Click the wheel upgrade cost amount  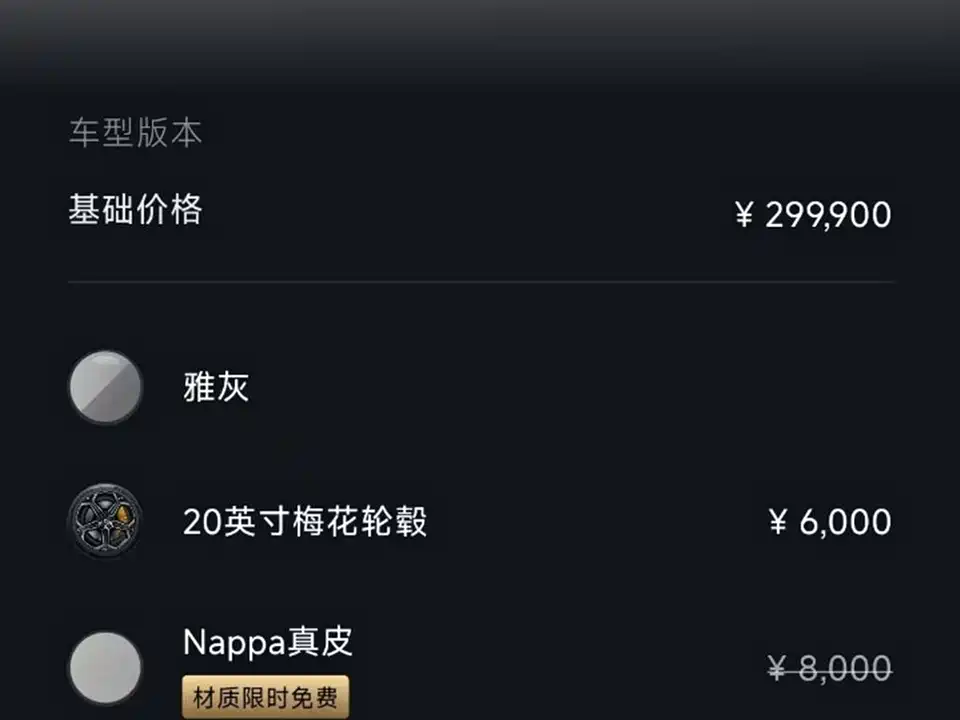click(829, 522)
